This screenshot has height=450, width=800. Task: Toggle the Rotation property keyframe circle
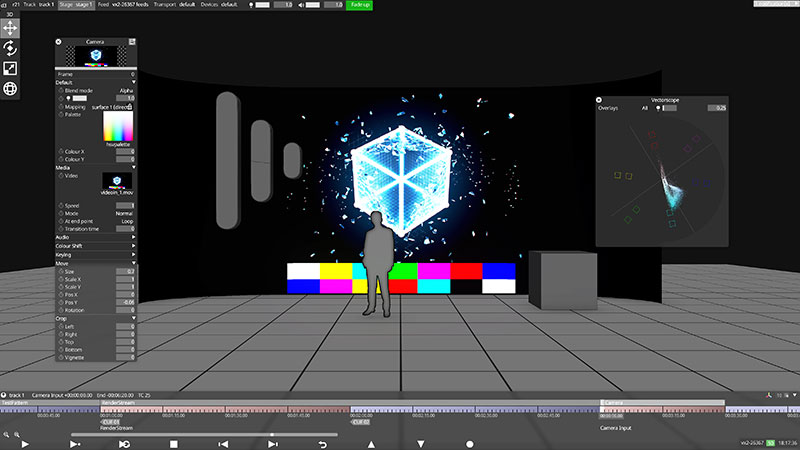pos(59,310)
